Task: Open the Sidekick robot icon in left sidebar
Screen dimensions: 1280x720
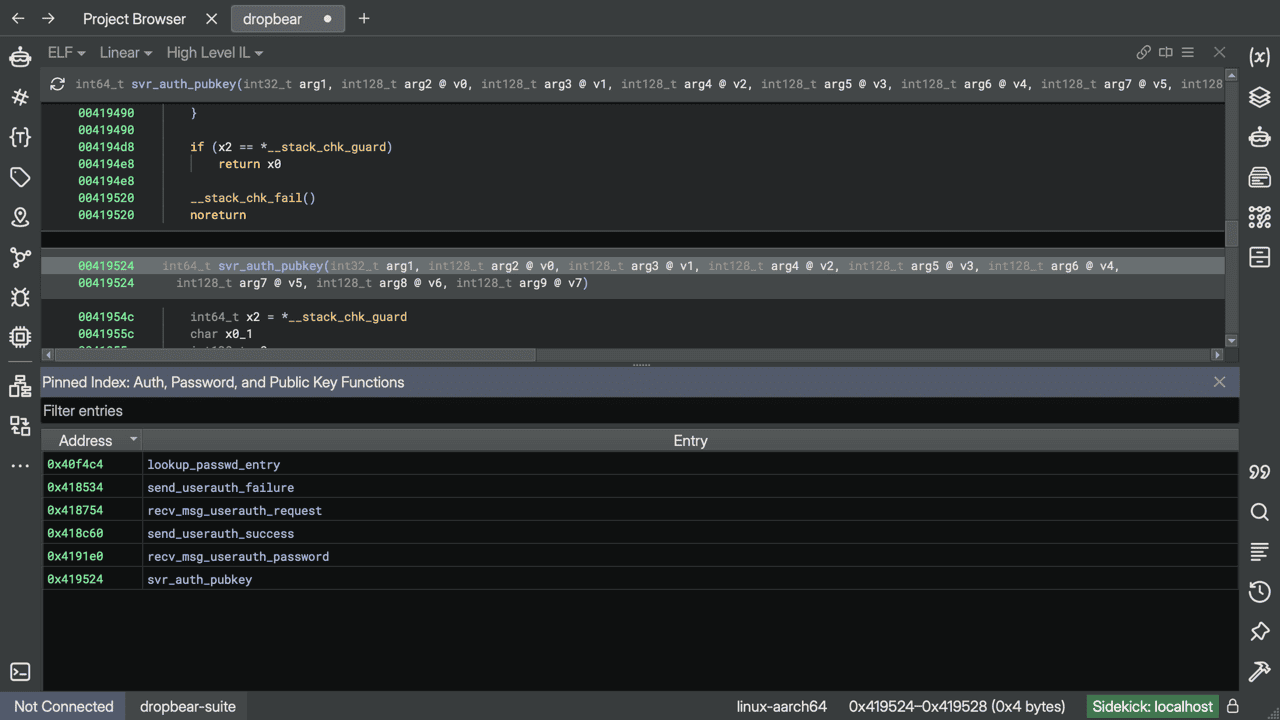Action: 20,57
